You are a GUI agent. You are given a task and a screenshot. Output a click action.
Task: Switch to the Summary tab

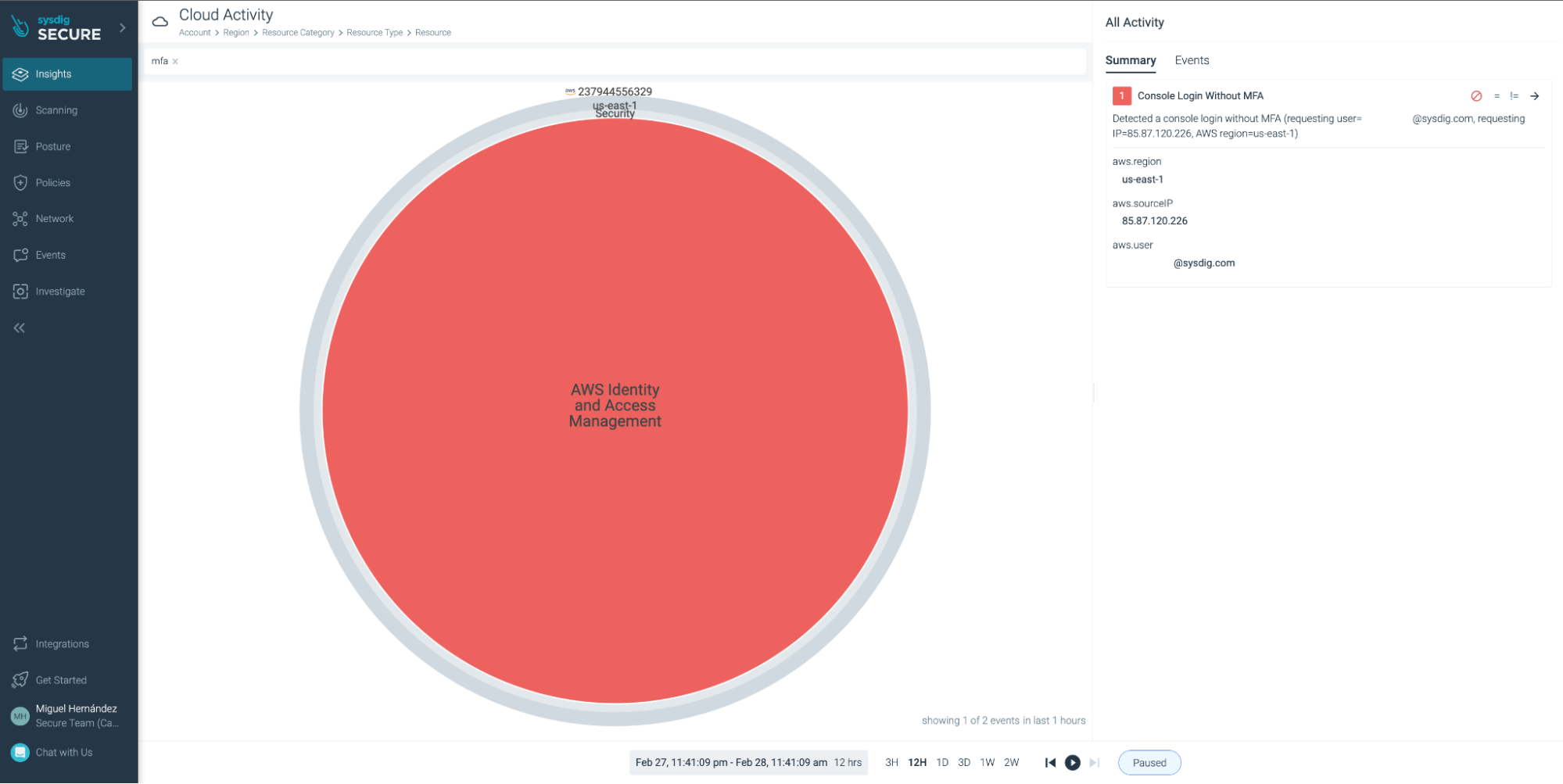(1130, 61)
